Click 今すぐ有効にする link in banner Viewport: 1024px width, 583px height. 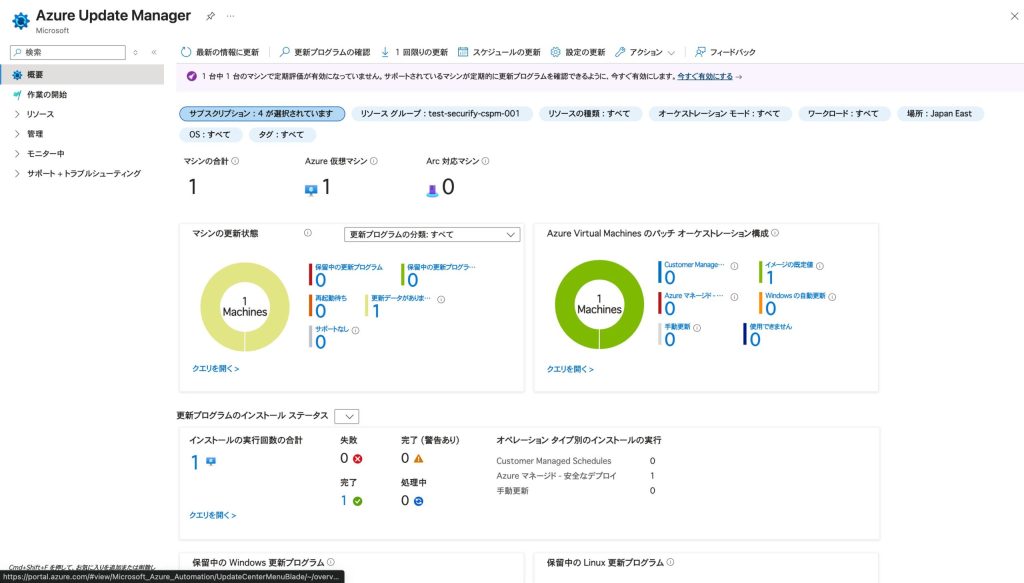[705, 76]
